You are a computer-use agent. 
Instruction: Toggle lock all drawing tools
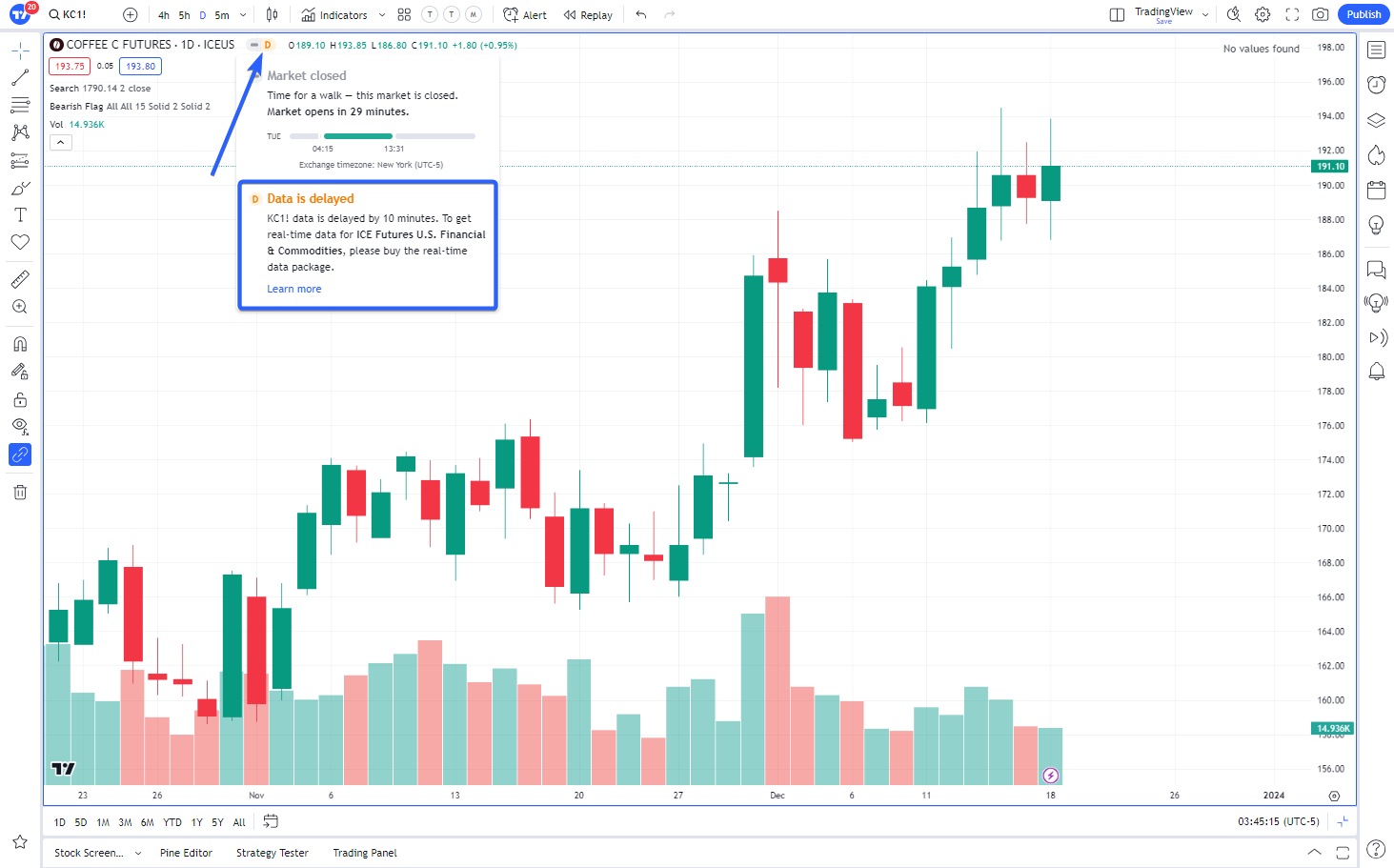tap(20, 399)
